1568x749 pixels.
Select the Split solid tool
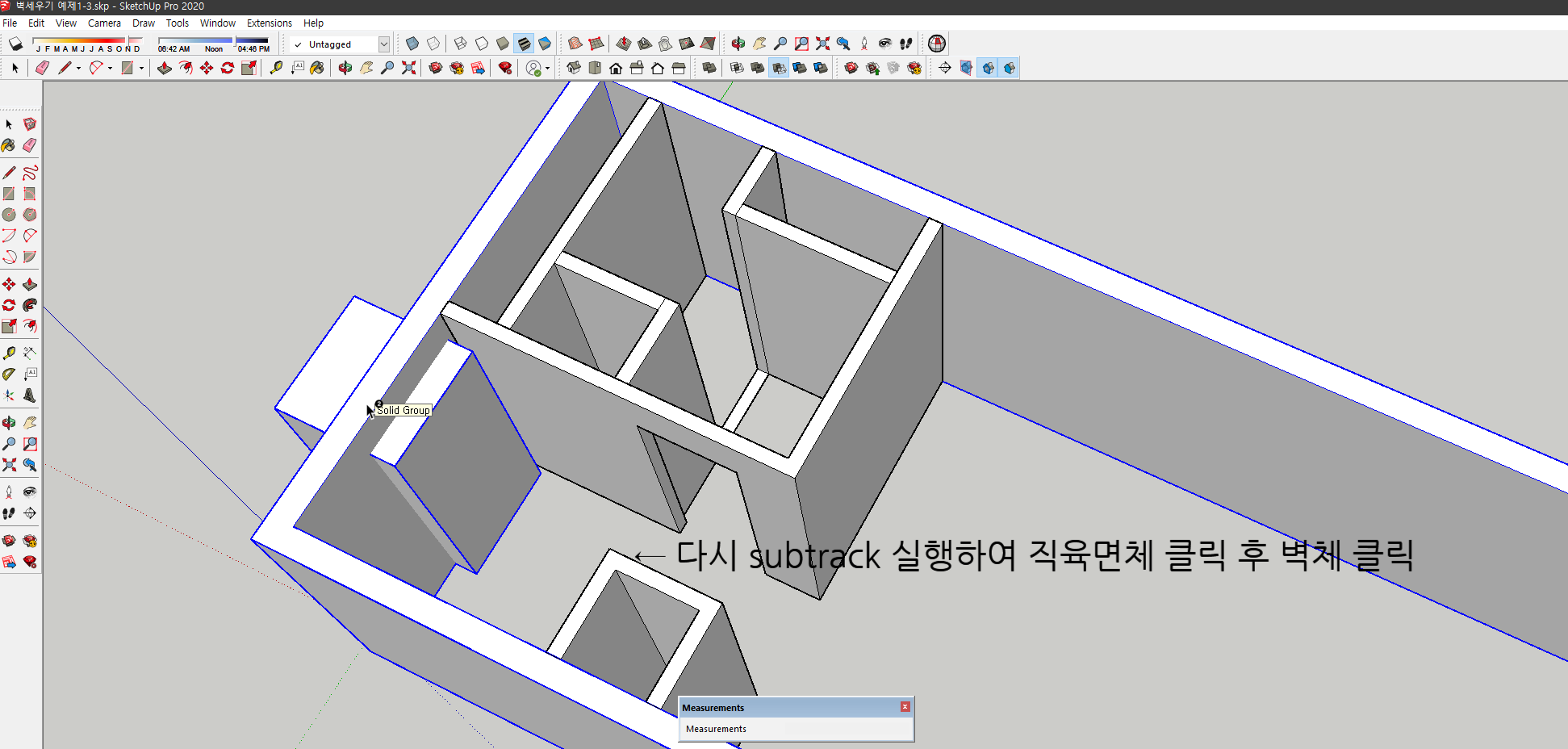coord(821,68)
